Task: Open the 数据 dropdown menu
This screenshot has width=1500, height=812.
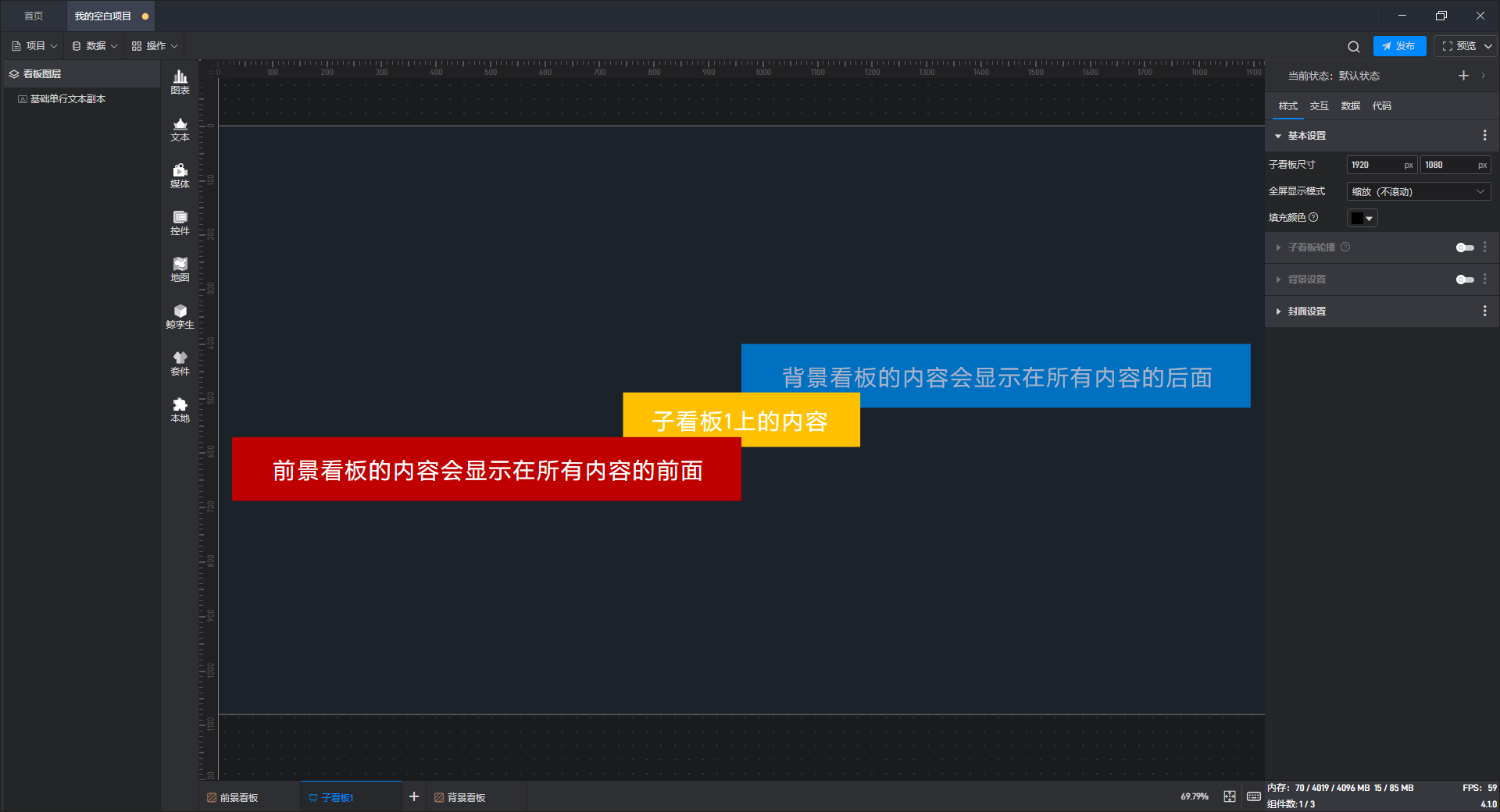Action: coord(95,46)
